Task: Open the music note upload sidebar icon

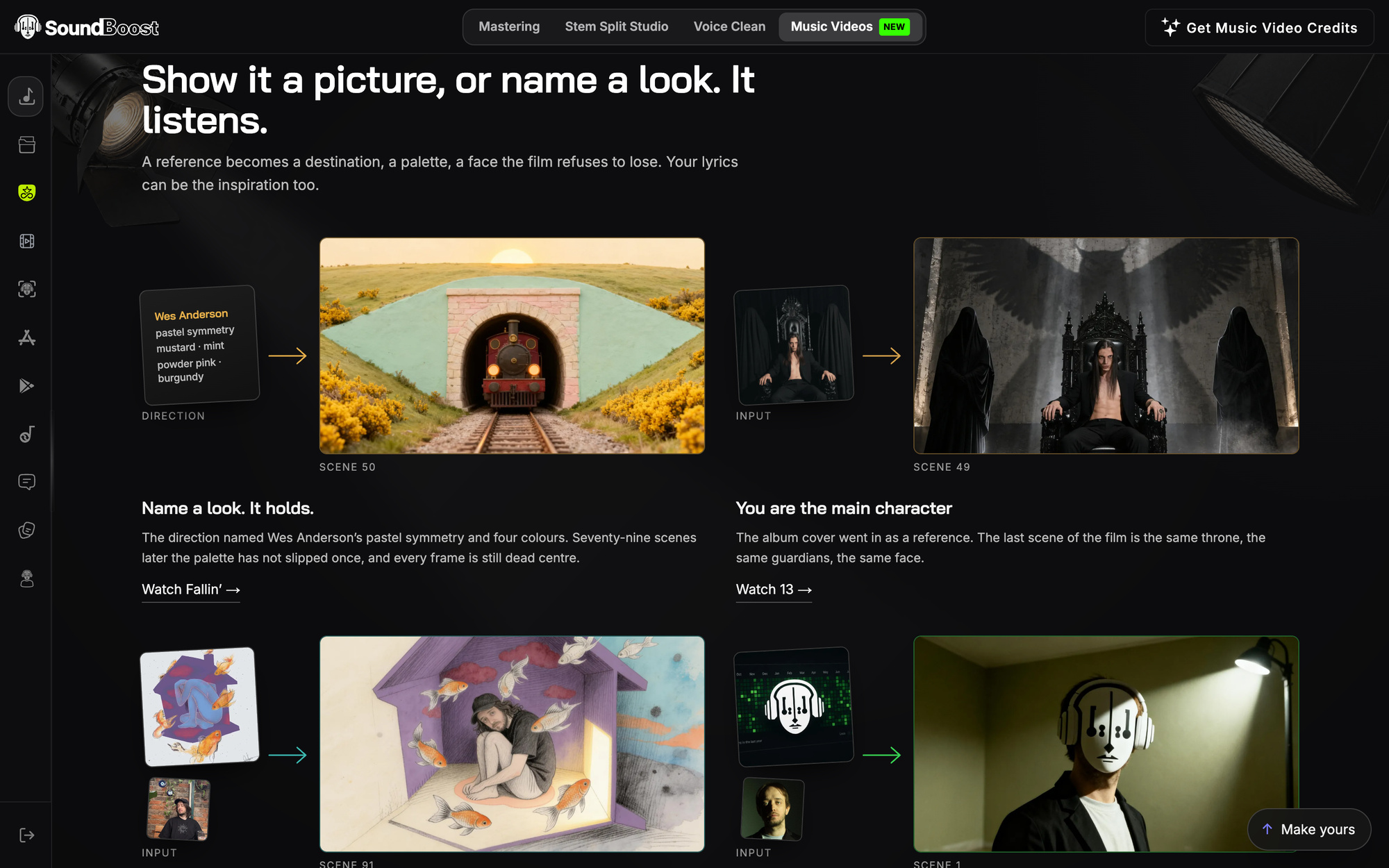Action: [x=26, y=96]
